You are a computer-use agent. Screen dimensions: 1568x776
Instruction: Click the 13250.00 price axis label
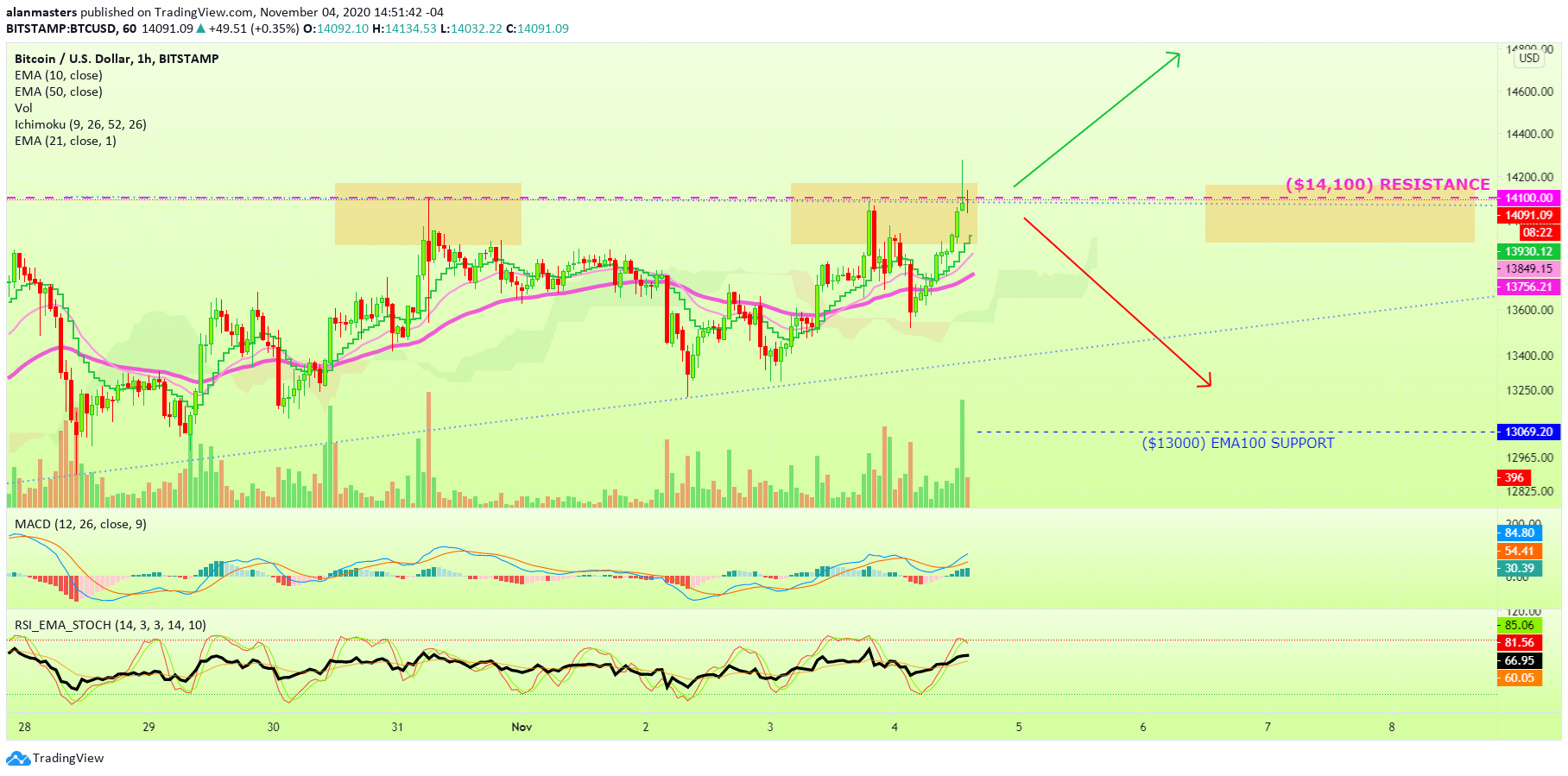pos(1529,390)
